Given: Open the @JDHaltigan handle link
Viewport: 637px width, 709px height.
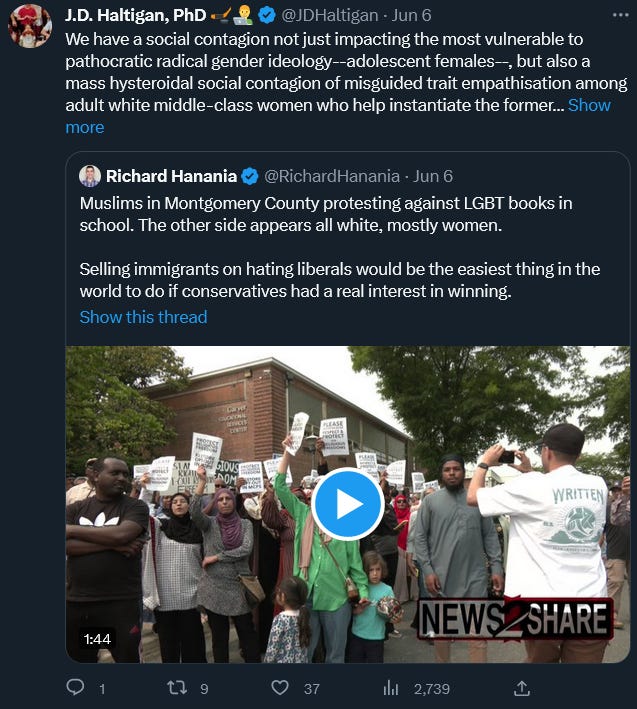Looking at the screenshot, I should (330, 15).
